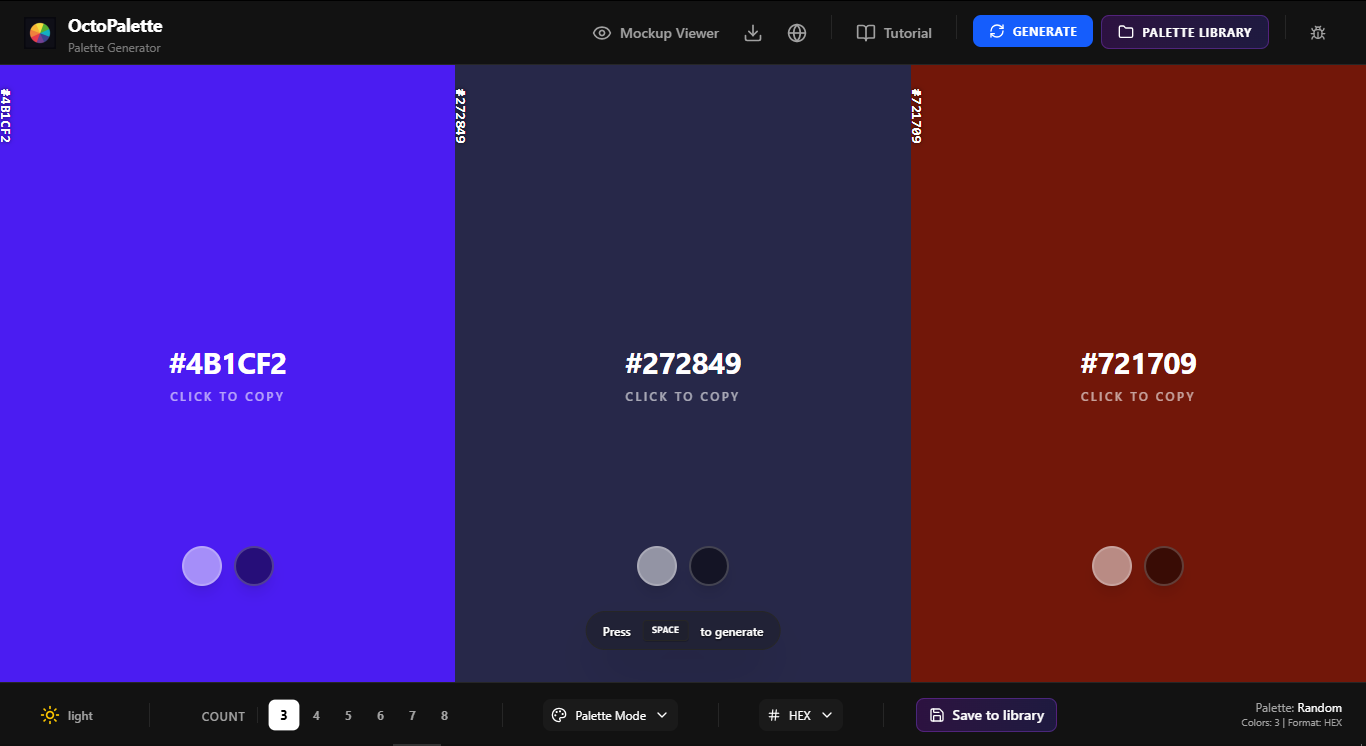
Task: Pick the lighter gray tint of #272849
Action: pos(657,566)
